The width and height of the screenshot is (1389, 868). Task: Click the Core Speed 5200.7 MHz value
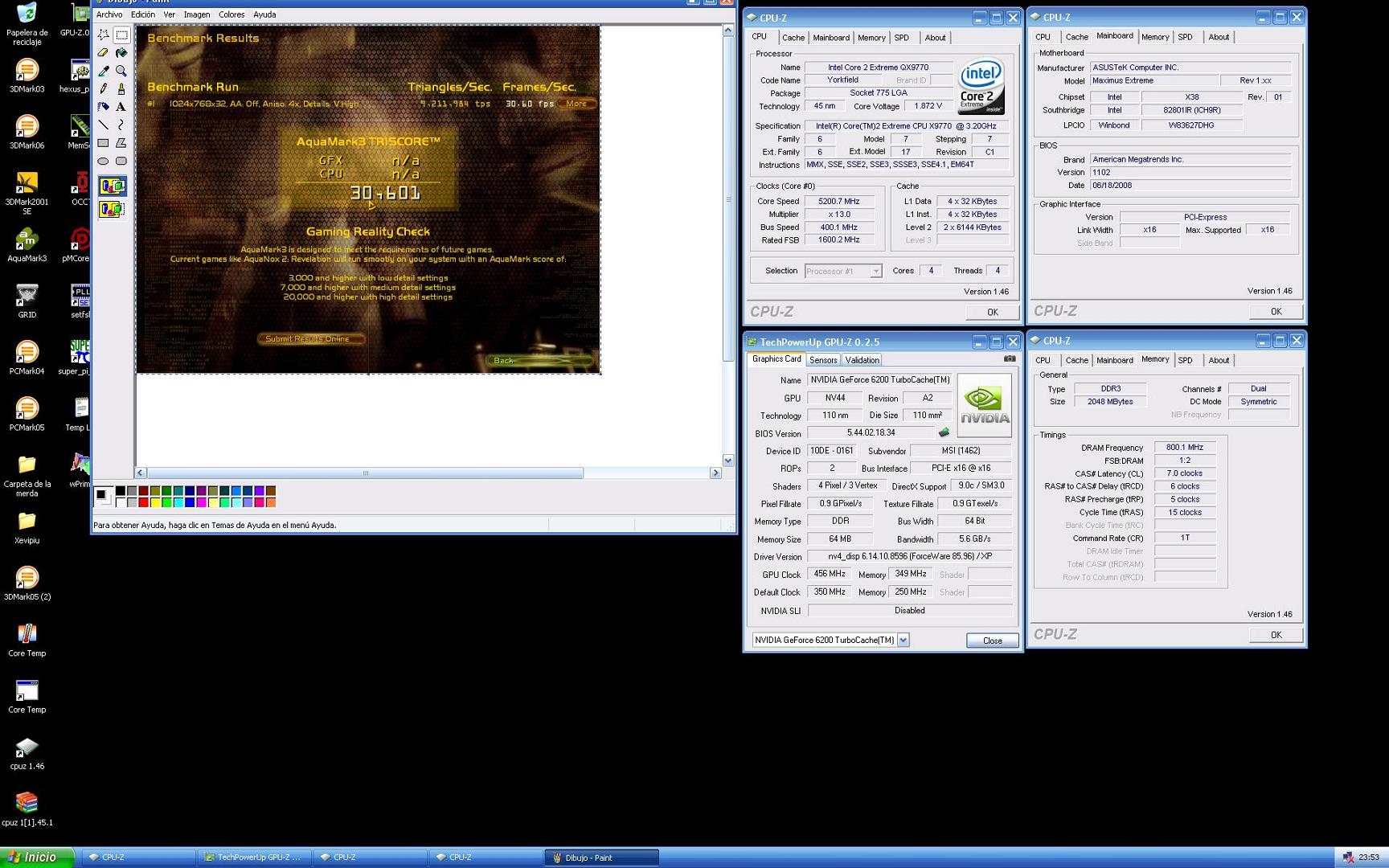pyautogui.click(x=838, y=202)
